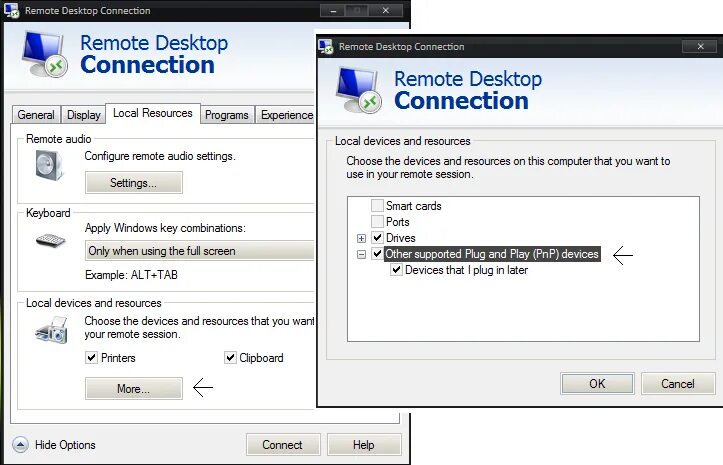
Task: Expand the Drives tree node
Action: click(362, 238)
